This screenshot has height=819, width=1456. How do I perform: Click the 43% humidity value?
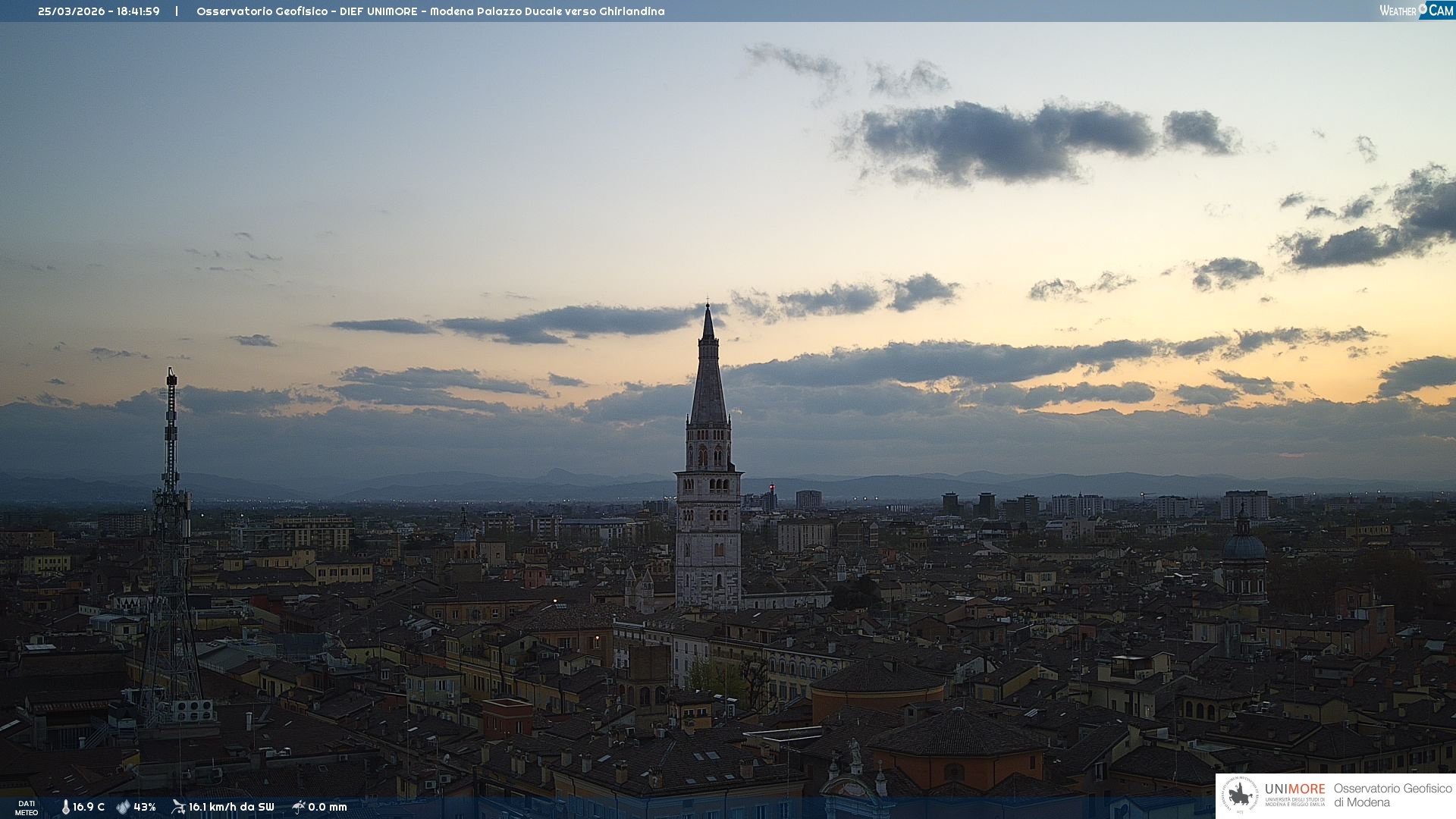click(x=145, y=807)
